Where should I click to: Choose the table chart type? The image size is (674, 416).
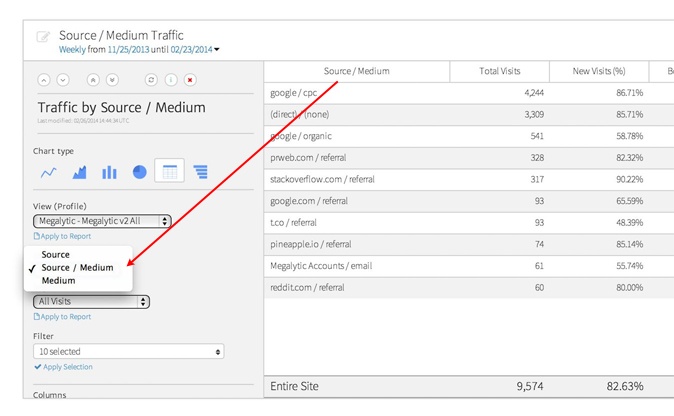pos(170,172)
